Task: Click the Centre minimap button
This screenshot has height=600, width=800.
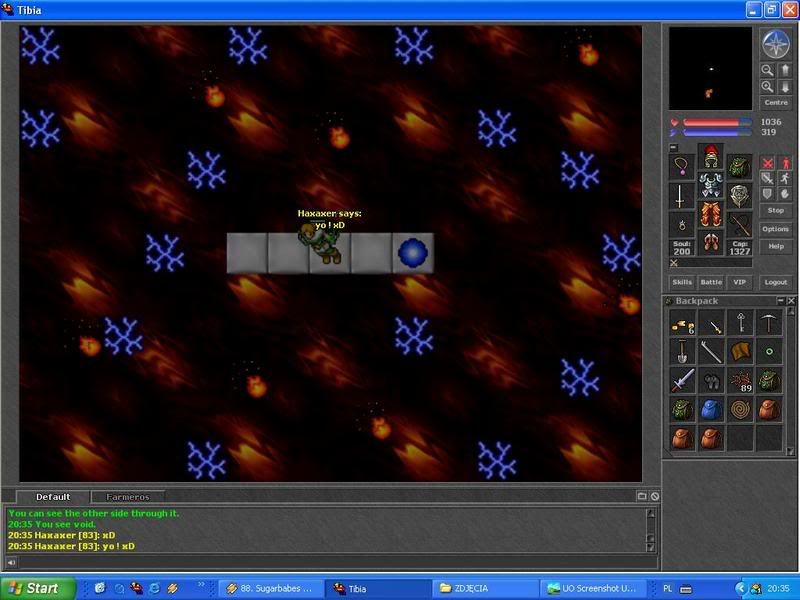Action: pyautogui.click(x=776, y=103)
